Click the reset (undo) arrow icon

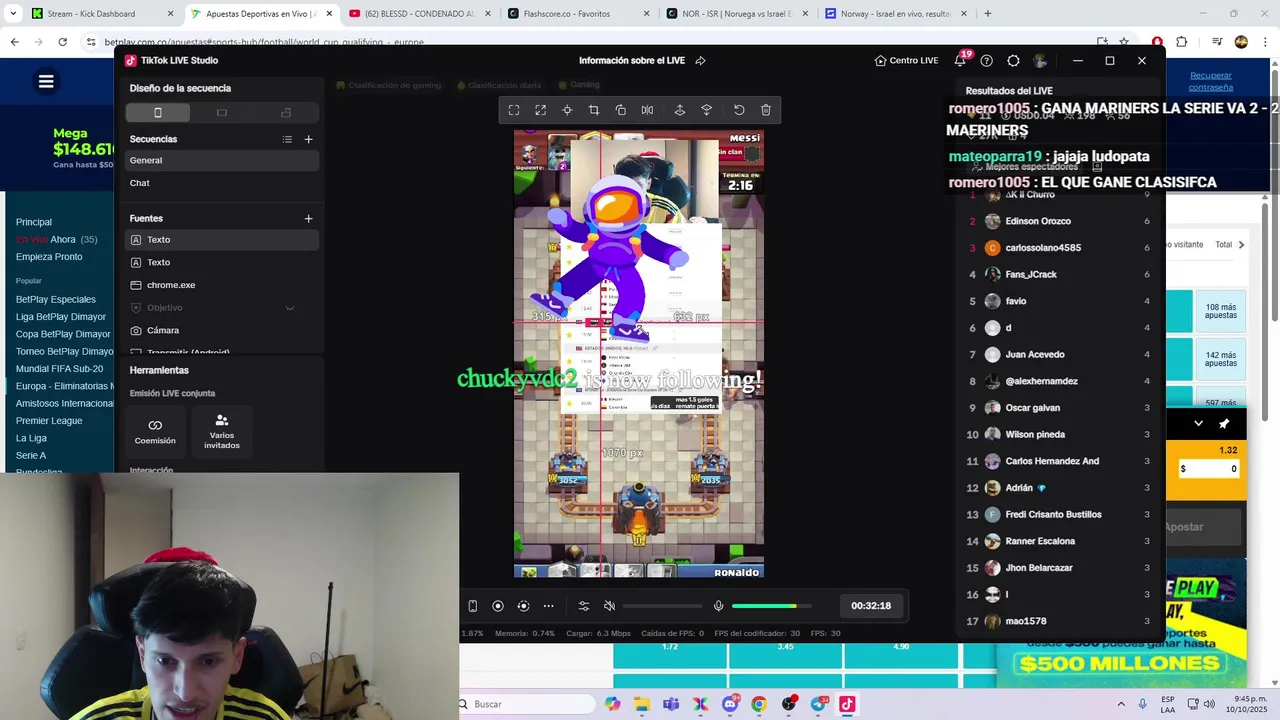pyautogui.click(x=739, y=110)
